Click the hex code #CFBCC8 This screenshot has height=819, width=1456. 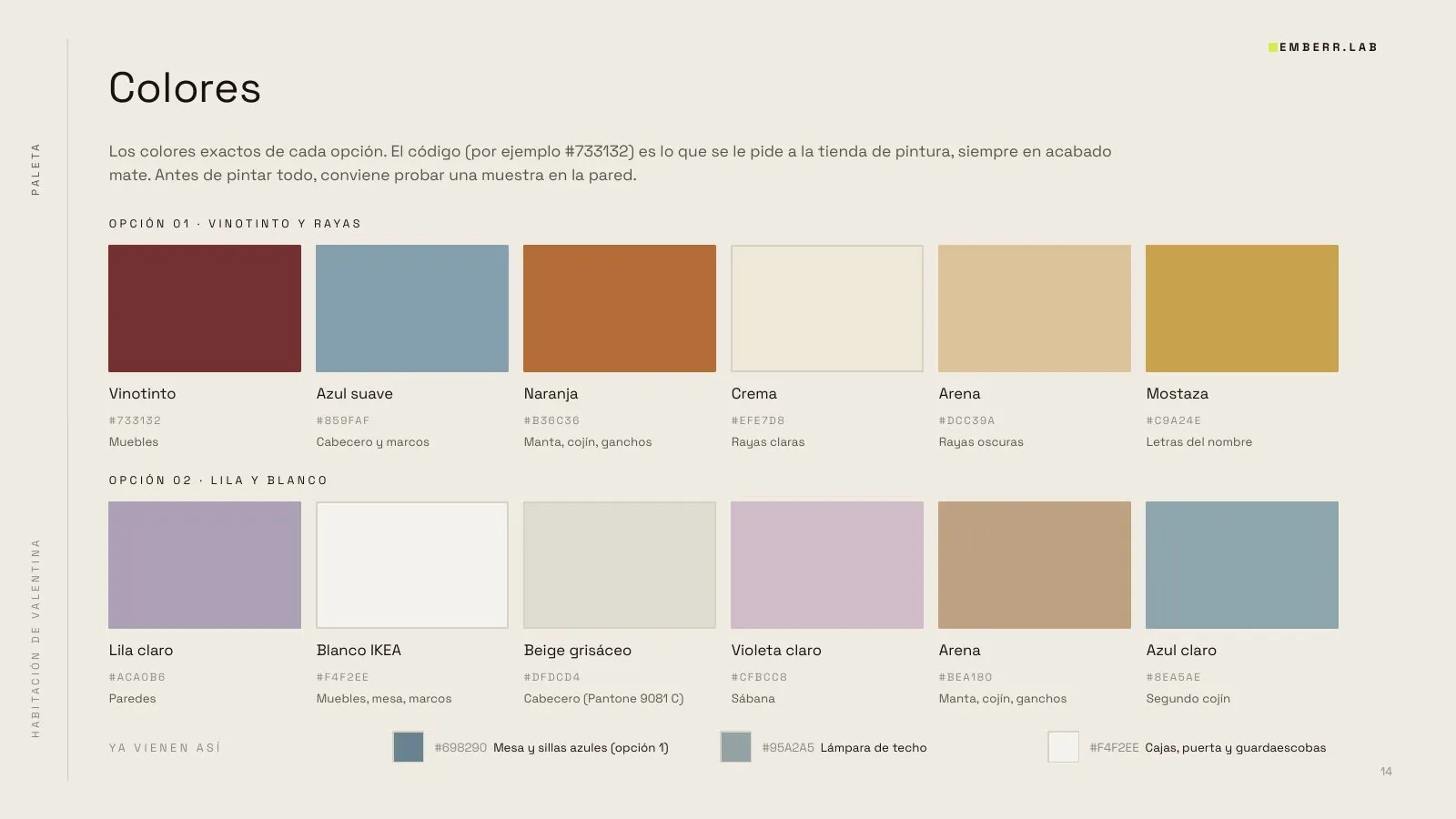pyautogui.click(x=760, y=677)
